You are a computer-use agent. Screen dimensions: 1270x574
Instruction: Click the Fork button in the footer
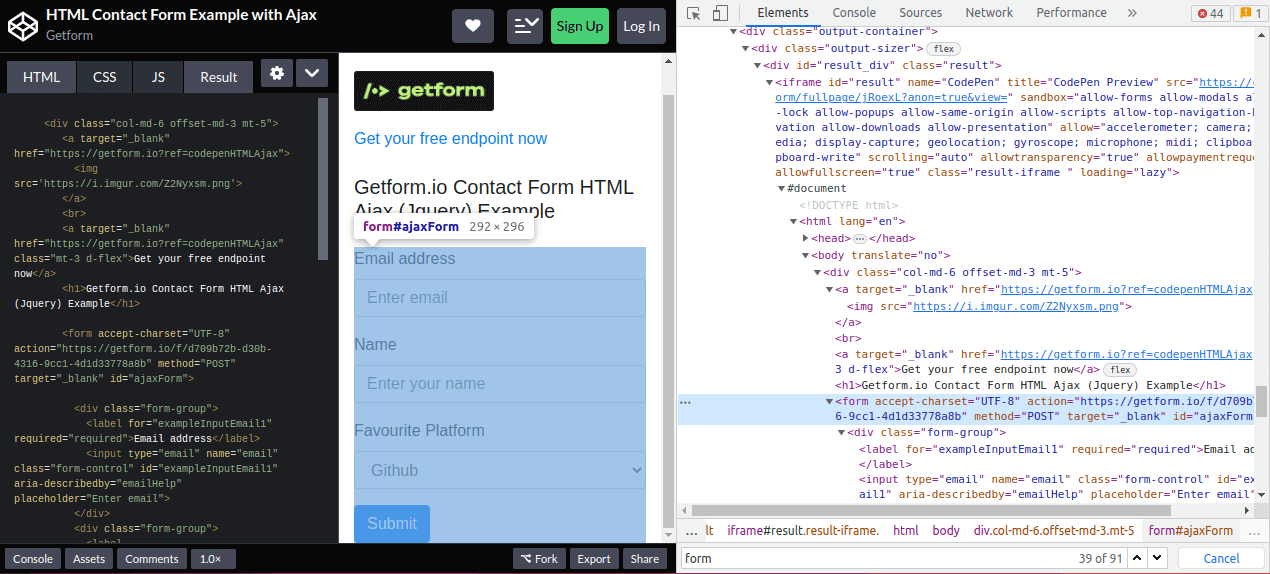point(538,559)
